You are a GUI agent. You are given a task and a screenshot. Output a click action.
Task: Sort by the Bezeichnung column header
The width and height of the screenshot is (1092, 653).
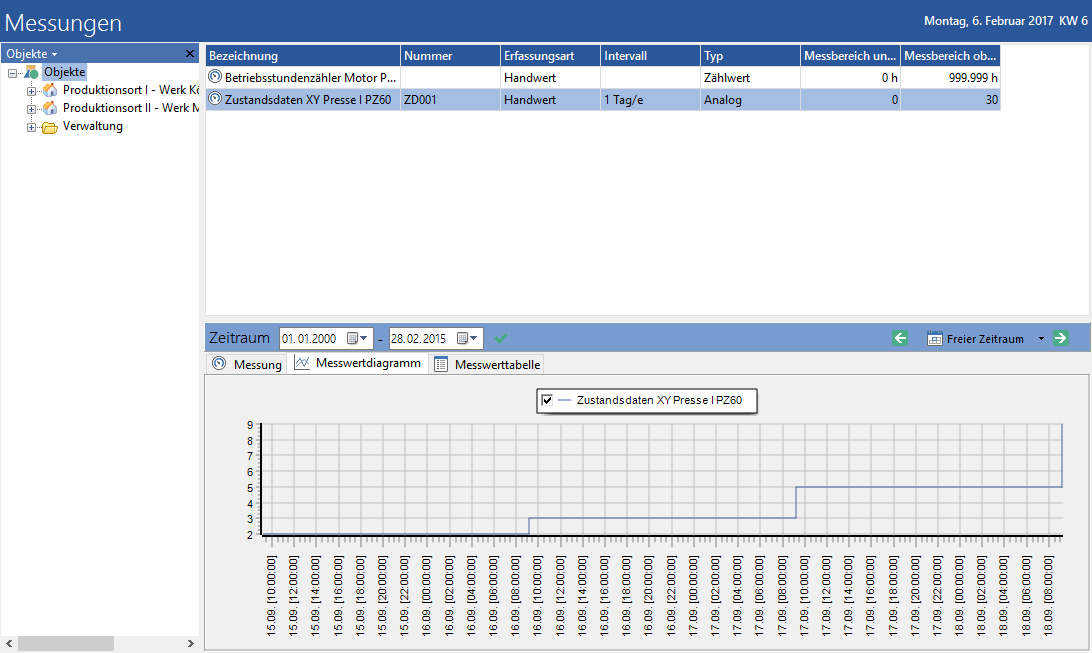(x=302, y=56)
